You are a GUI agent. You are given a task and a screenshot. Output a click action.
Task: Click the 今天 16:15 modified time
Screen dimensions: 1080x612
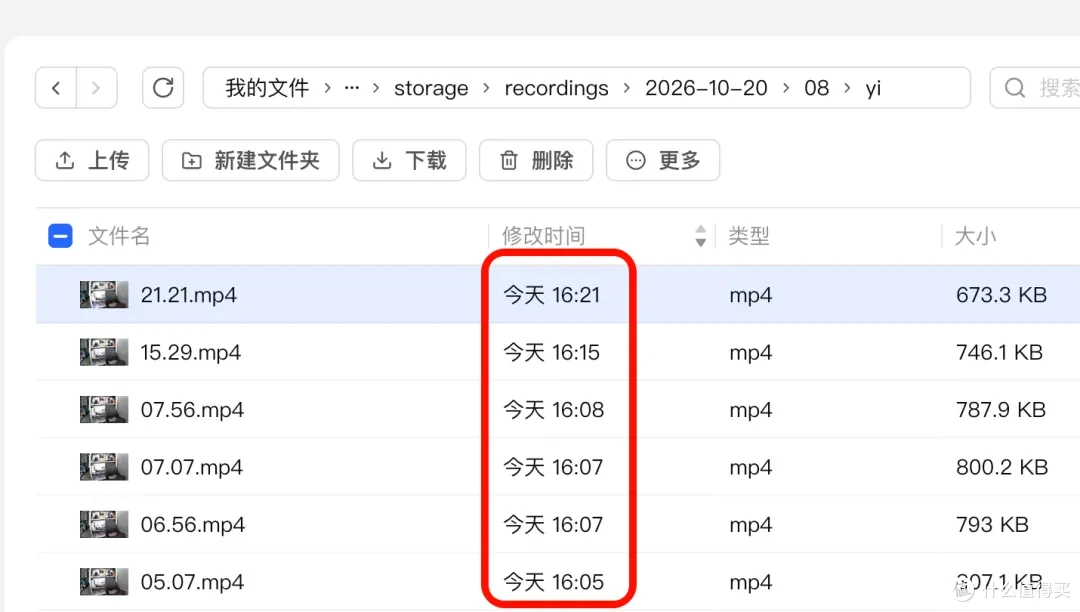552,352
